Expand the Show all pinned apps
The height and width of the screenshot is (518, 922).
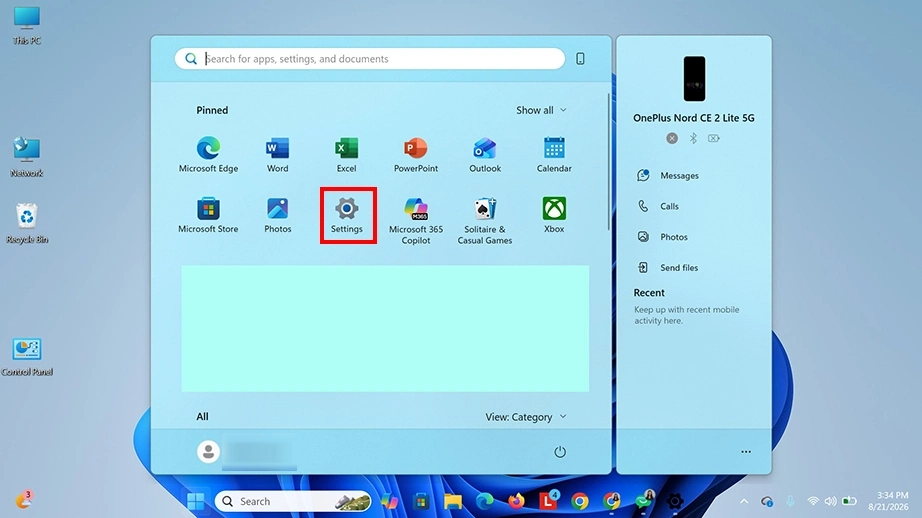click(x=541, y=110)
